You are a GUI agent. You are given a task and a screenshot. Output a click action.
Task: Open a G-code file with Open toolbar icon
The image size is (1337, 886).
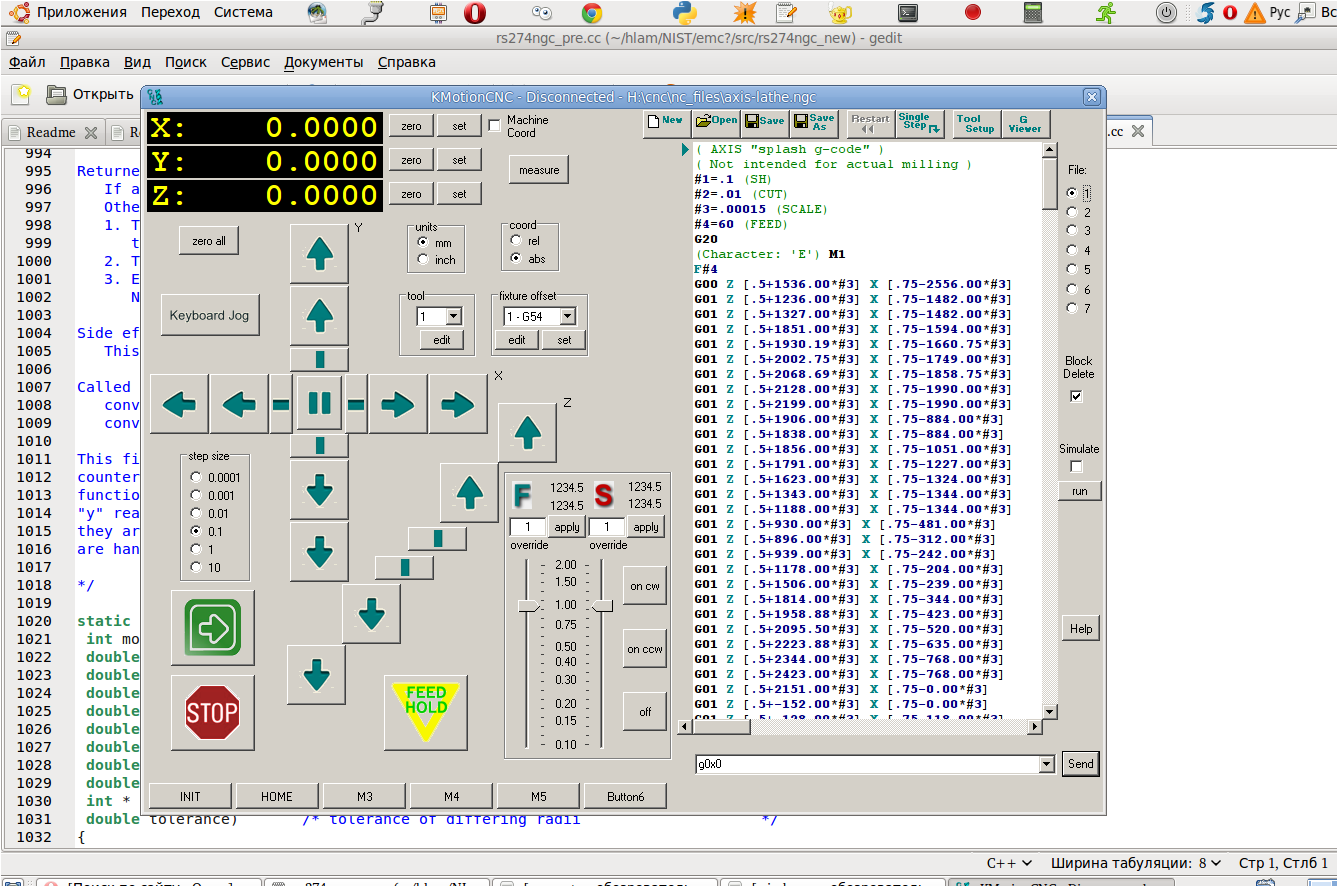coord(716,121)
